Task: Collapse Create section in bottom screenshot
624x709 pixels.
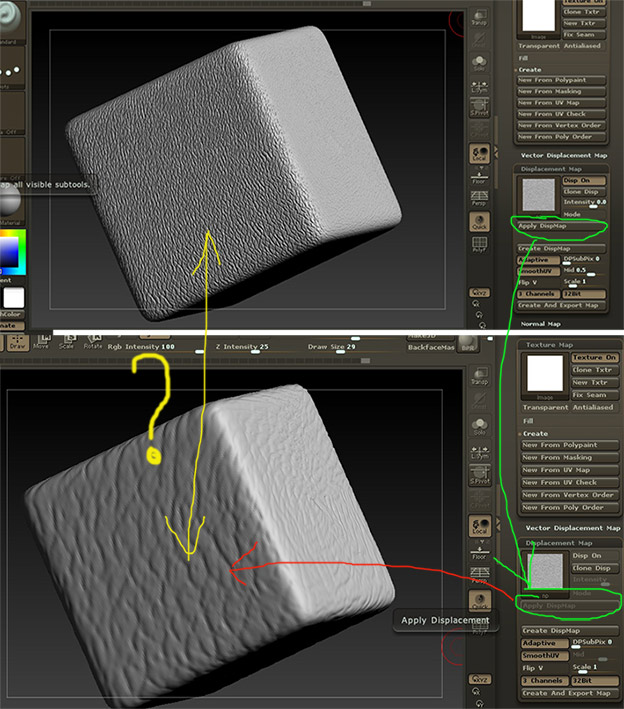Action: click(x=535, y=434)
